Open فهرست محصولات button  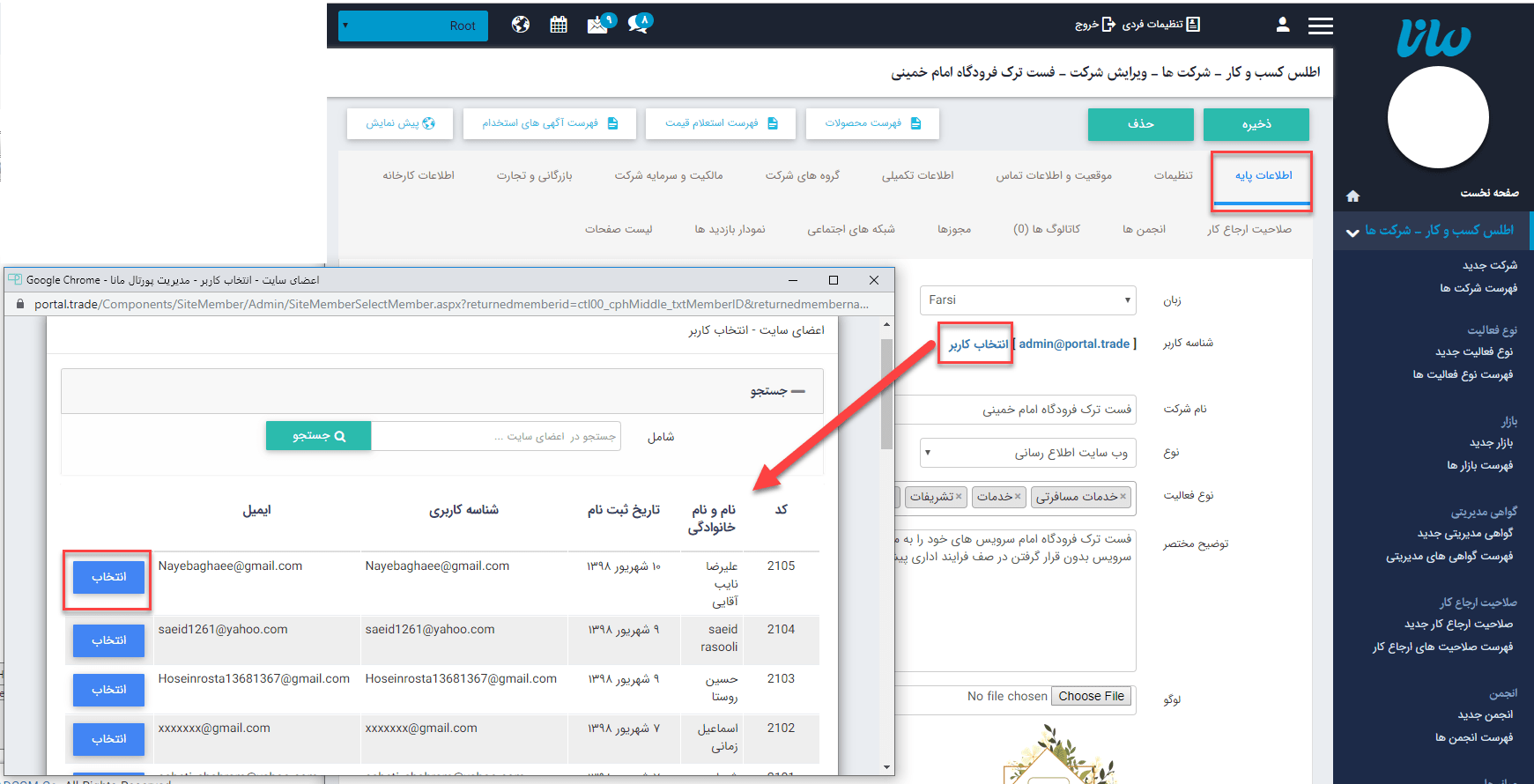point(872,123)
